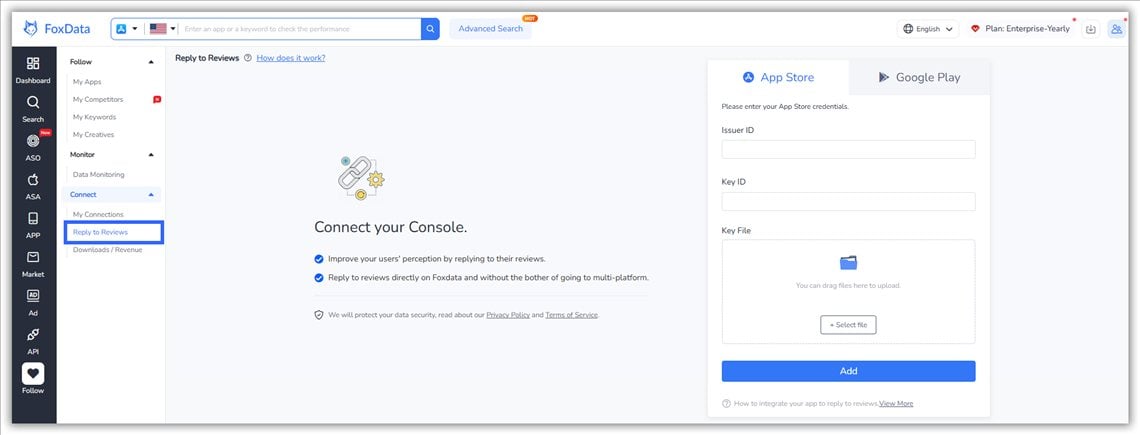The width and height of the screenshot is (1140, 435).
Task: Focus the Key ID input field
Action: click(x=848, y=201)
